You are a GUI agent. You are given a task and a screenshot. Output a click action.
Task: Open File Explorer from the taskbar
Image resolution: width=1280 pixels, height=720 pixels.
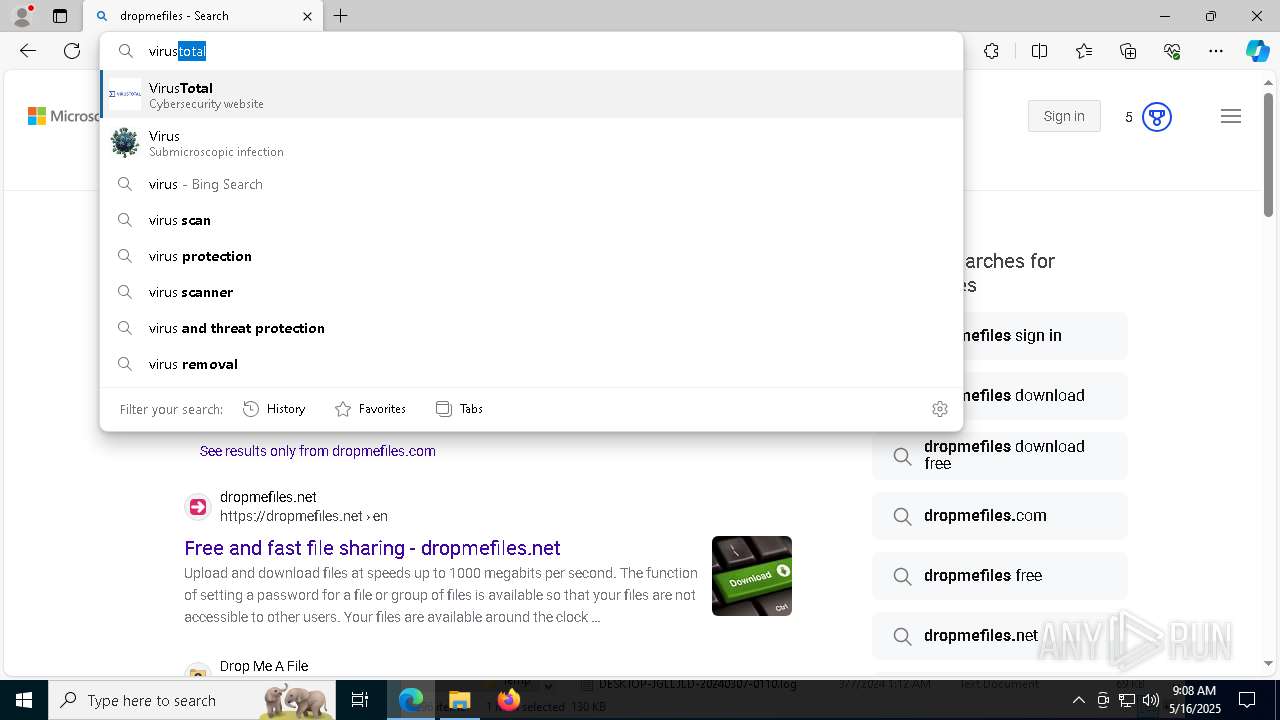(x=459, y=700)
